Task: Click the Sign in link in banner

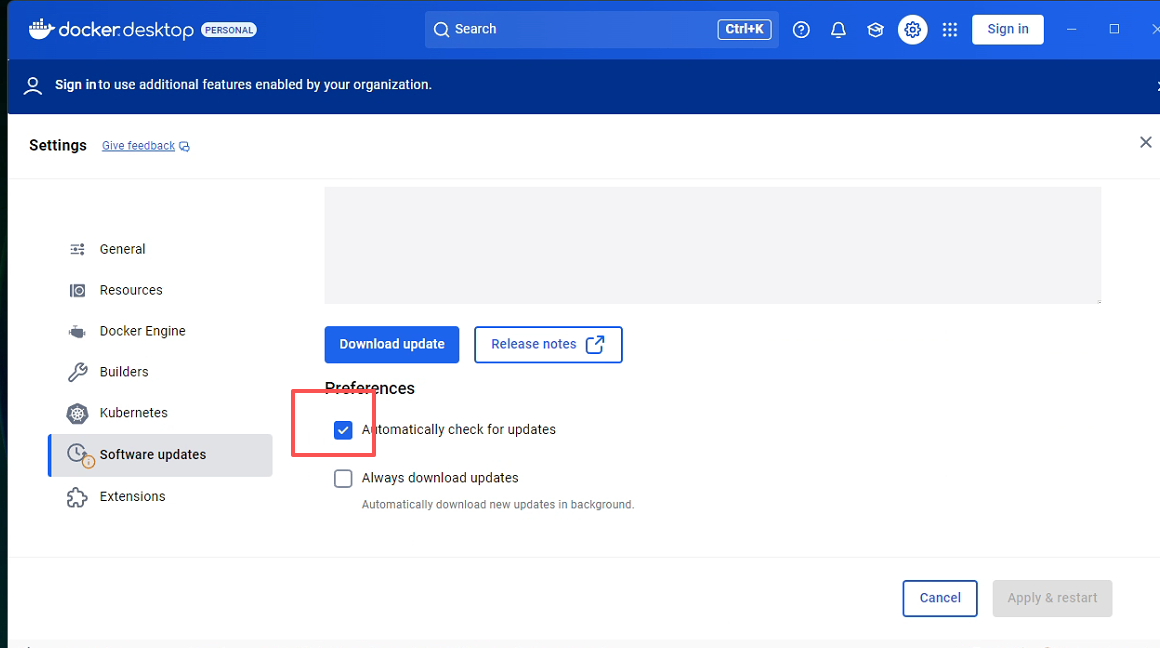Action: click(75, 85)
